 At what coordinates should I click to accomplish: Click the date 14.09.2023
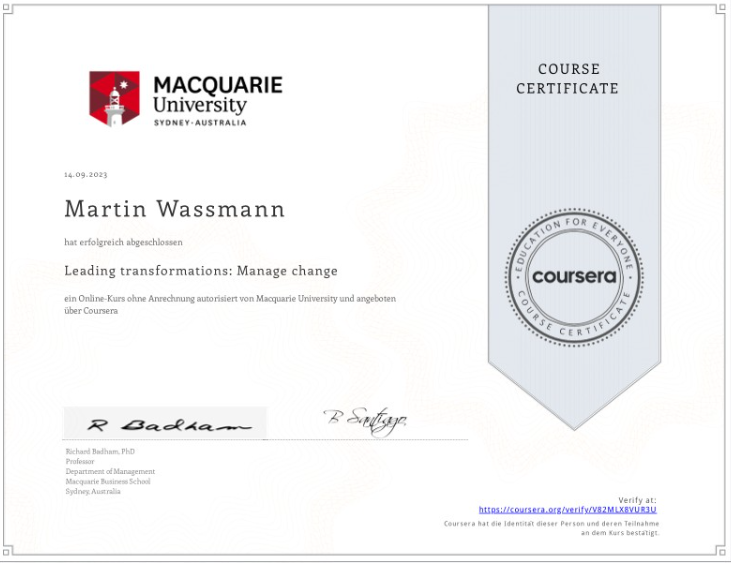coord(85,174)
